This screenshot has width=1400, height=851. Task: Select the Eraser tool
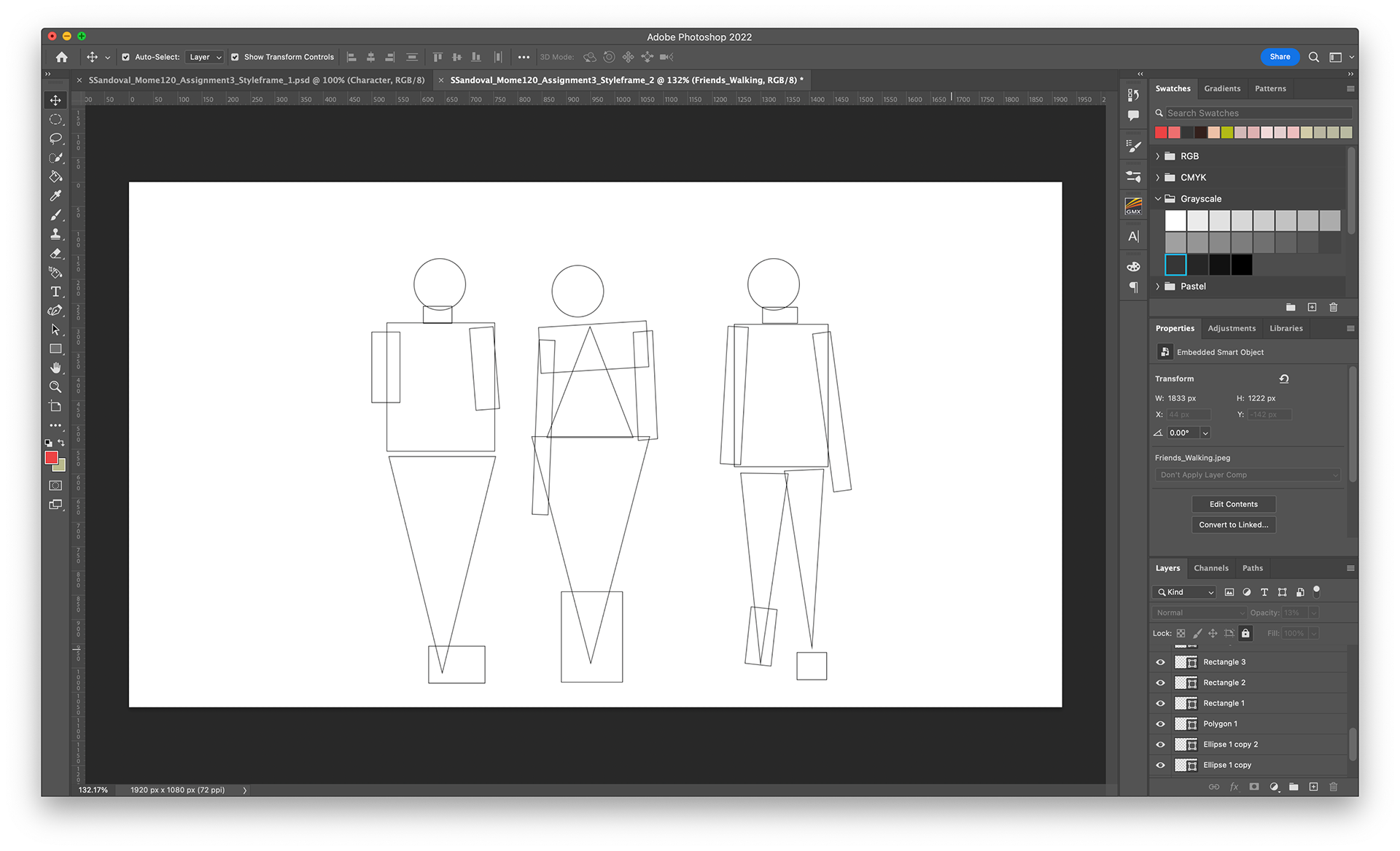(55, 253)
